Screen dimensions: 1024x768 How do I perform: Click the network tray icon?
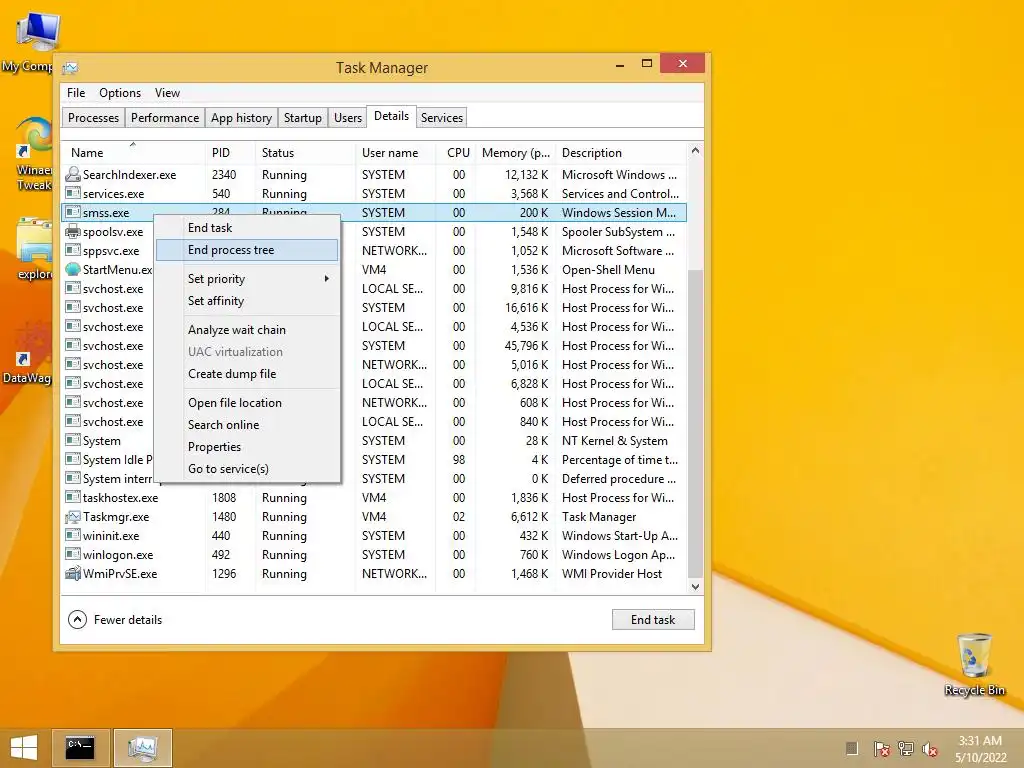tap(906, 748)
